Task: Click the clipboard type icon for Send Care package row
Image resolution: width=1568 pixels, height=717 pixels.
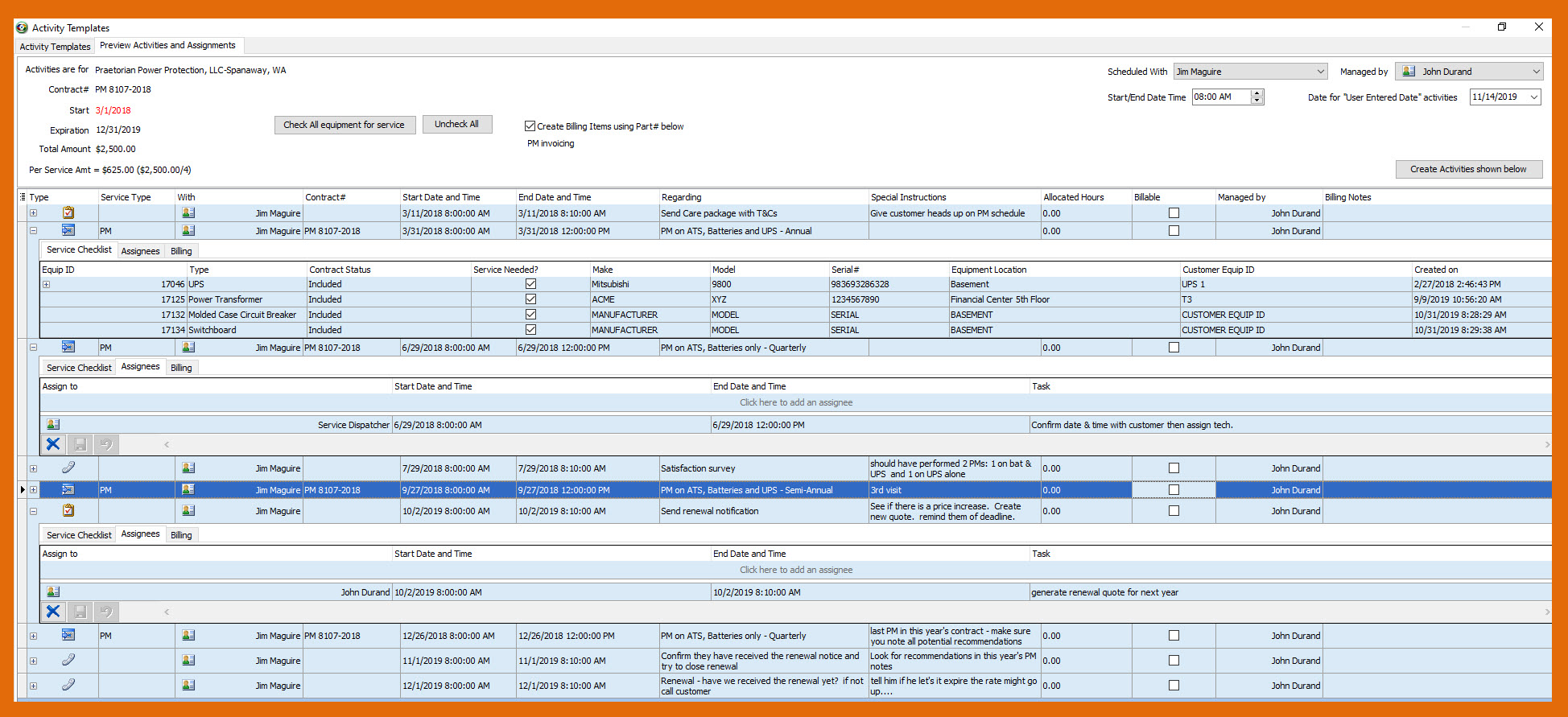Action: click(x=68, y=213)
